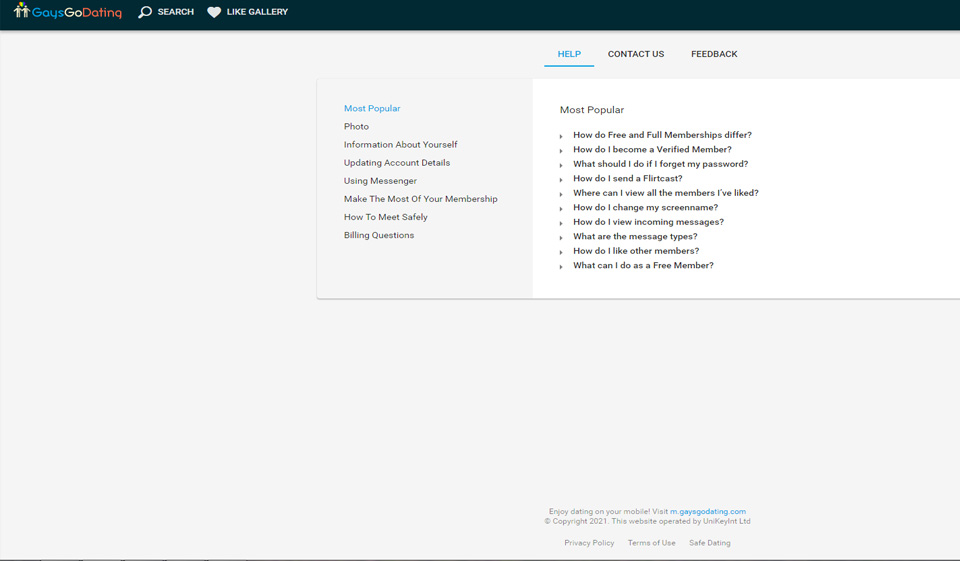The image size is (960, 561).
Task: Click the Search magnifier icon
Action: [145, 12]
